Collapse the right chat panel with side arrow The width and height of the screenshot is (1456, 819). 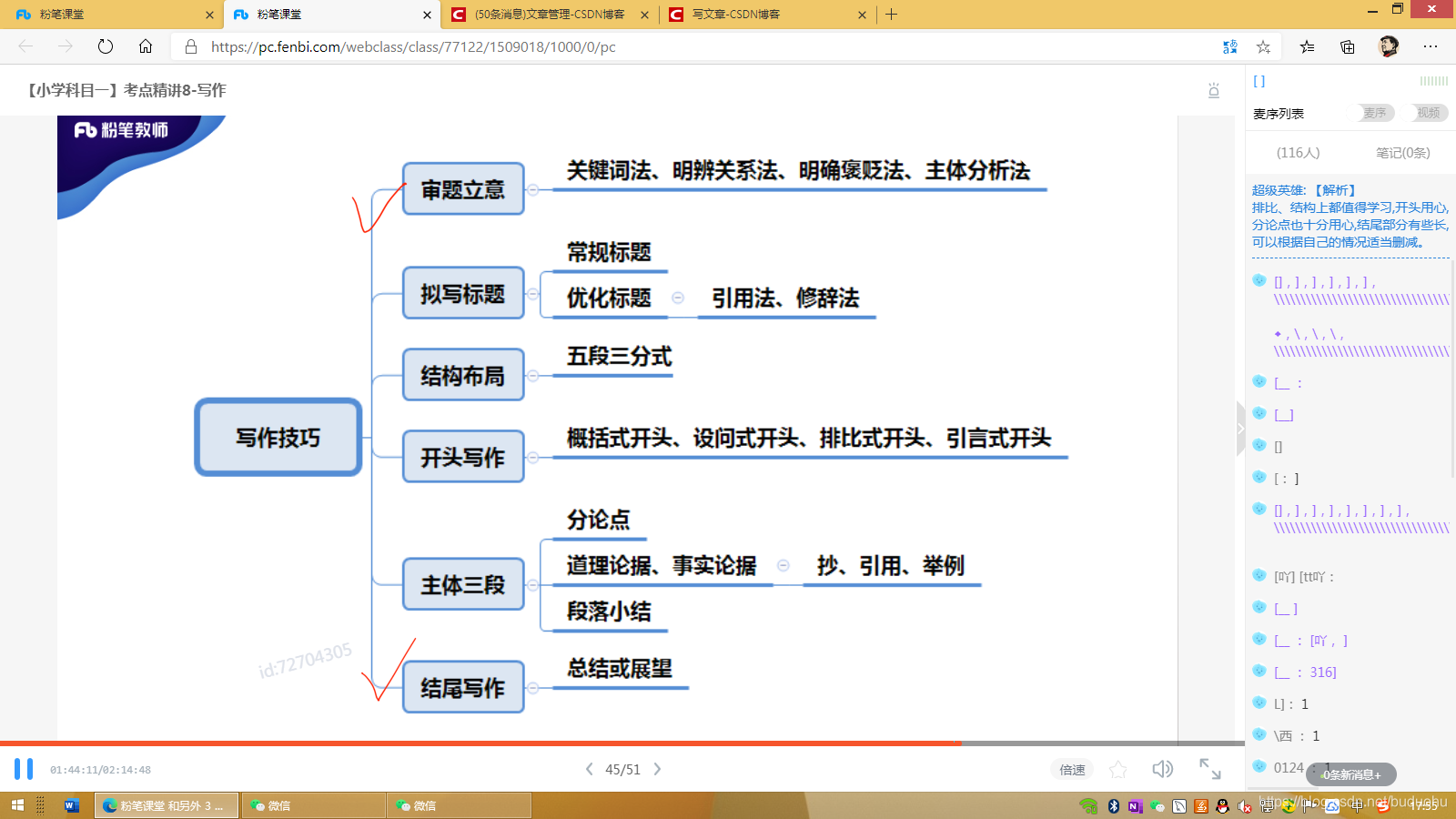pyautogui.click(x=1240, y=428)
